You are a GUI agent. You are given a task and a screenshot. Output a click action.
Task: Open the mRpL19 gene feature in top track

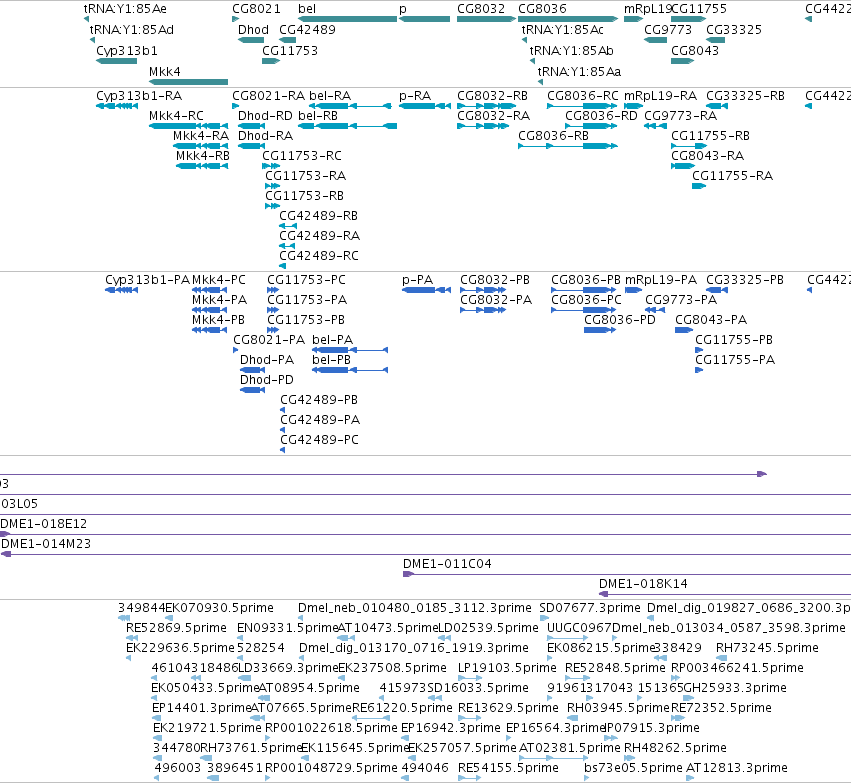click(633, 19)
